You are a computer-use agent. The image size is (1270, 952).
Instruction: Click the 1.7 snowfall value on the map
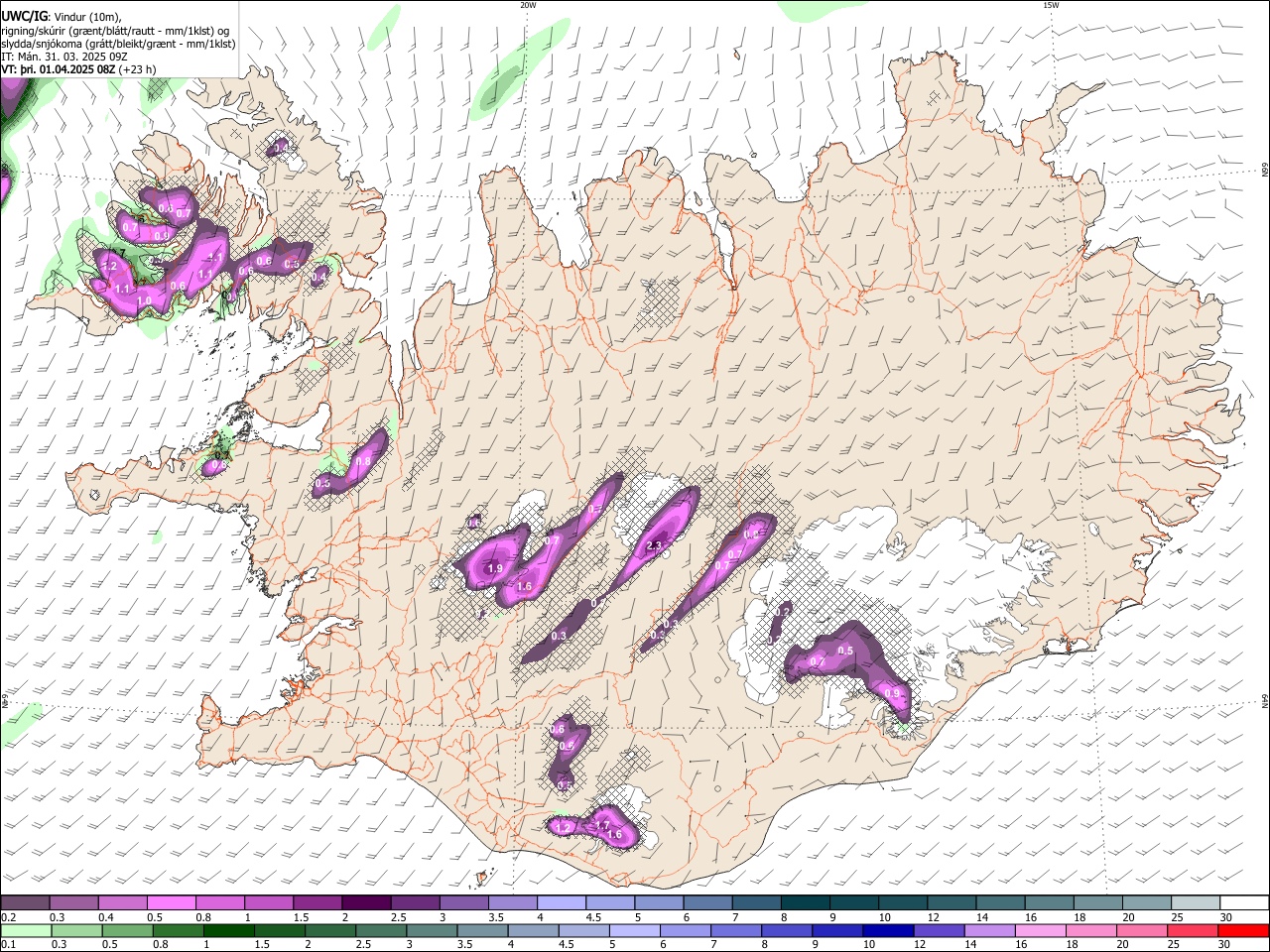[601, 825]
